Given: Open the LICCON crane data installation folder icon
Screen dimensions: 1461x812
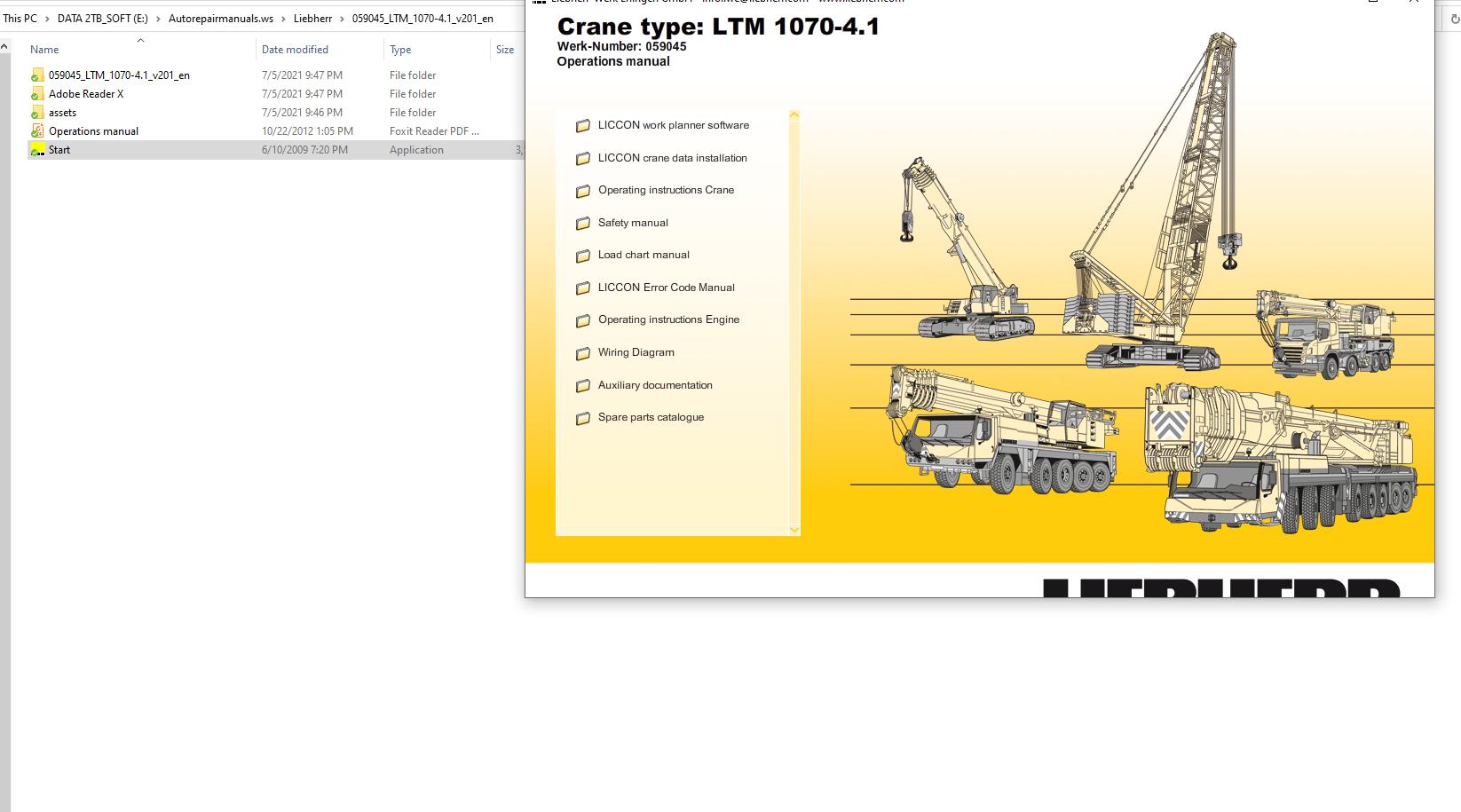Looking at the screenshot, I should click(x=584, y=158).
